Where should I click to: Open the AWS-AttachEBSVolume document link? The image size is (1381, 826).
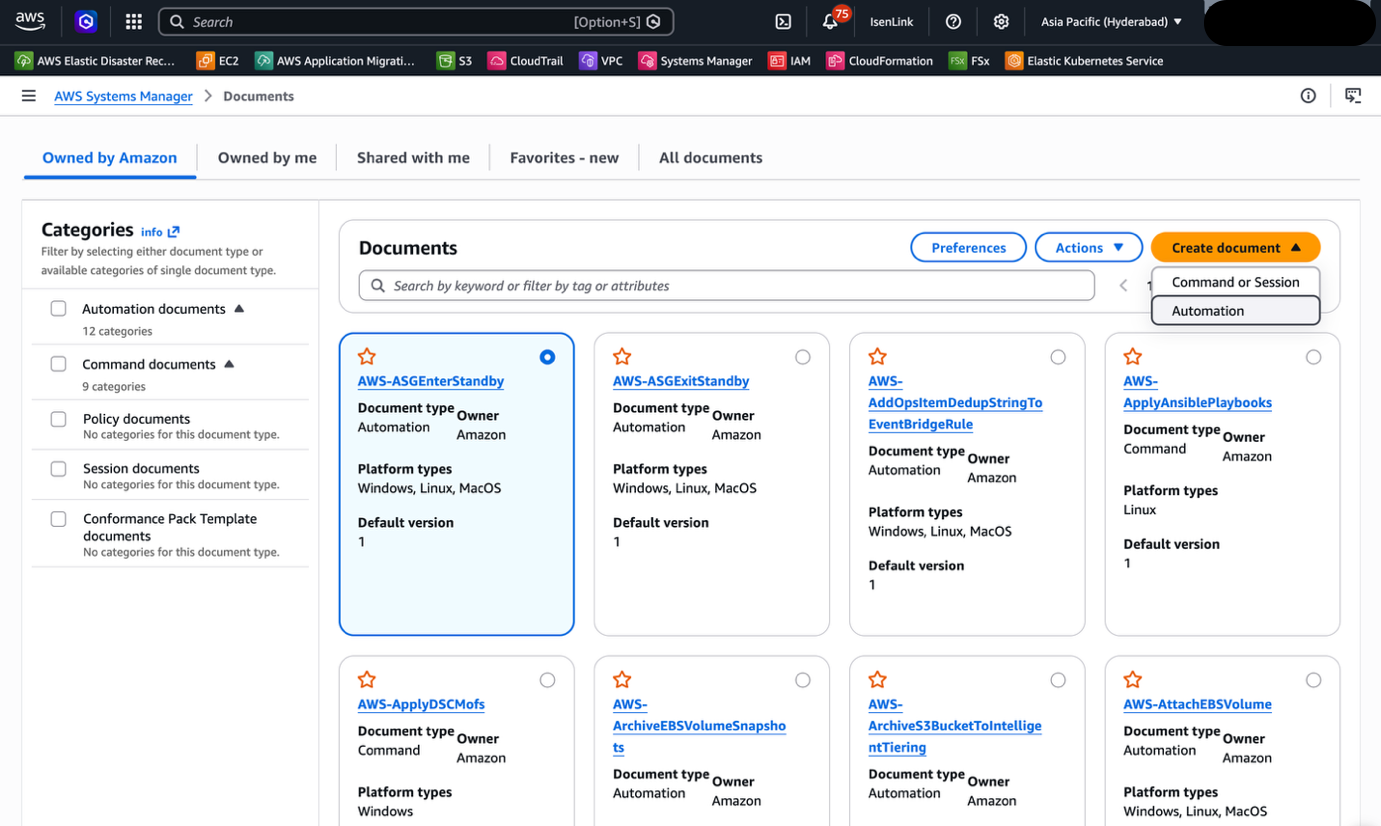coord(1197,704)
